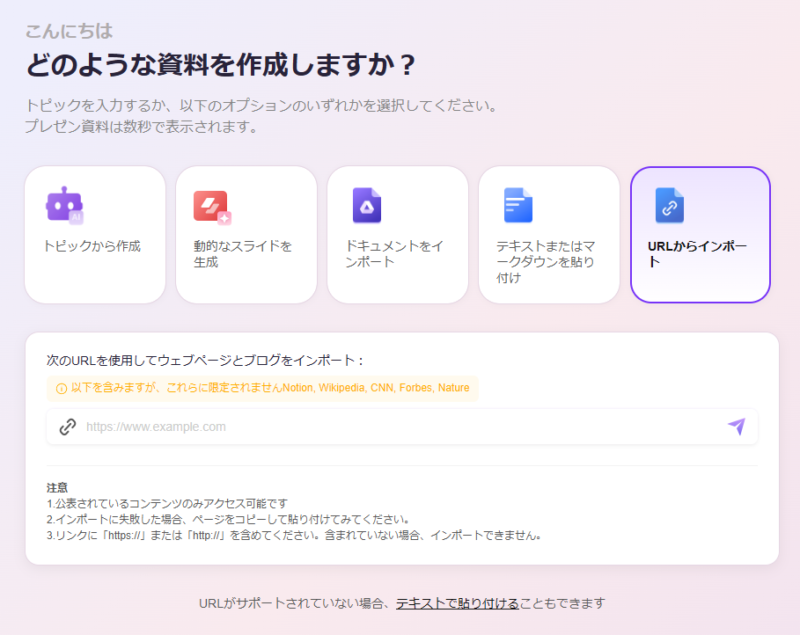The width and height of the screenshot is (800, 635).
Task: Focus the https://www.example.com URL input field
Action: tap(400, 427)
